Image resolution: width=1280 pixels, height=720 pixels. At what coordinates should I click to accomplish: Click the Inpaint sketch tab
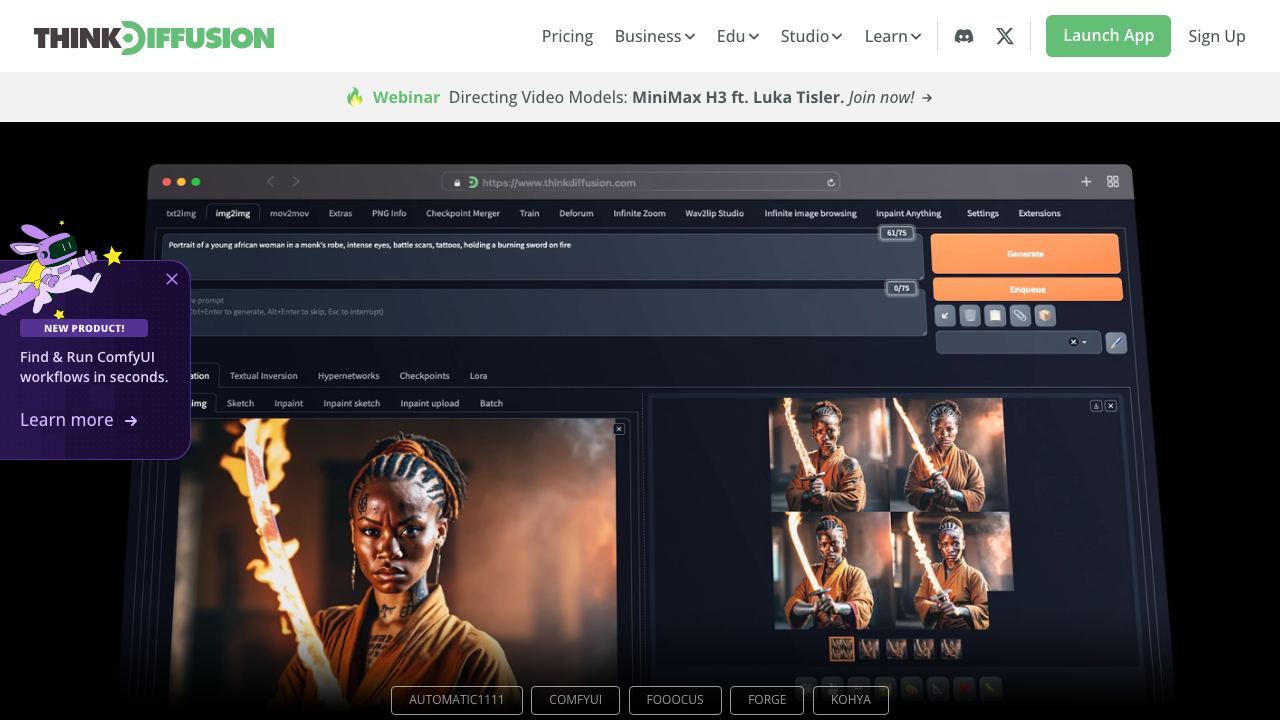coord(352,403)
